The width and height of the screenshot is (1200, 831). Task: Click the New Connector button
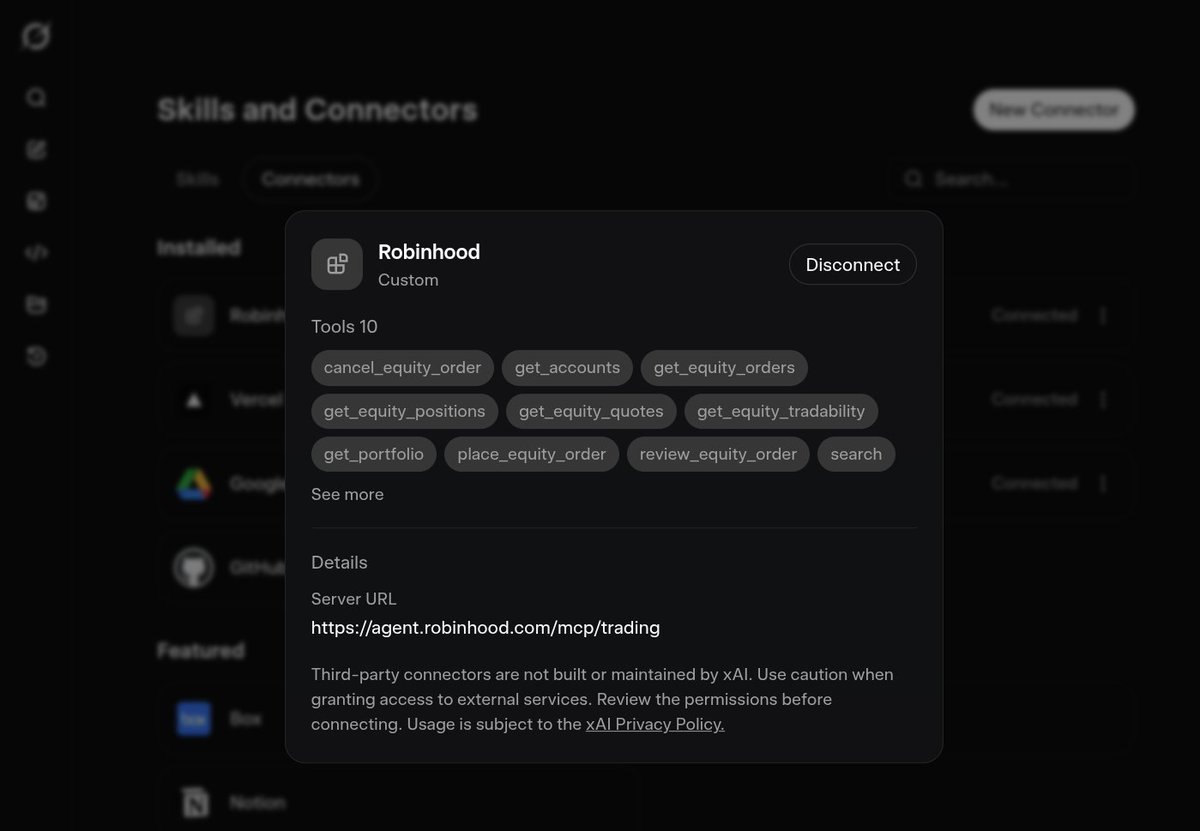[x=1054, y=110]
